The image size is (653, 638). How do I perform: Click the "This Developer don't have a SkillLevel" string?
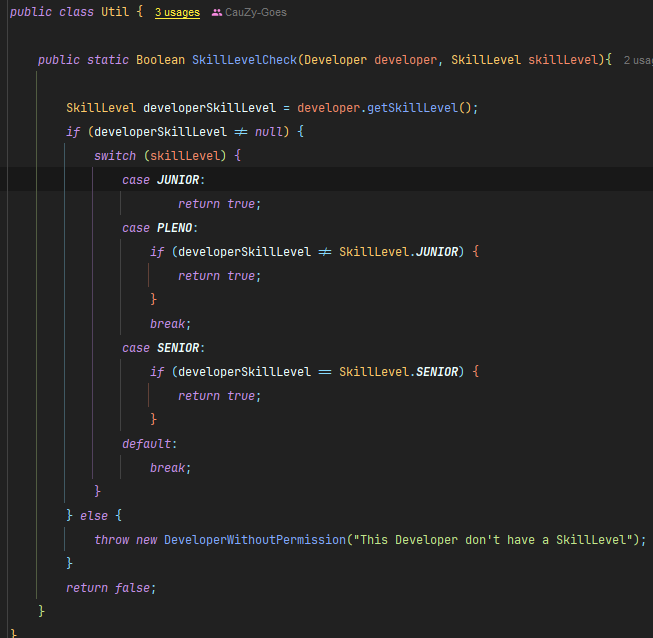pyautogui.click(x=493, y=540)
